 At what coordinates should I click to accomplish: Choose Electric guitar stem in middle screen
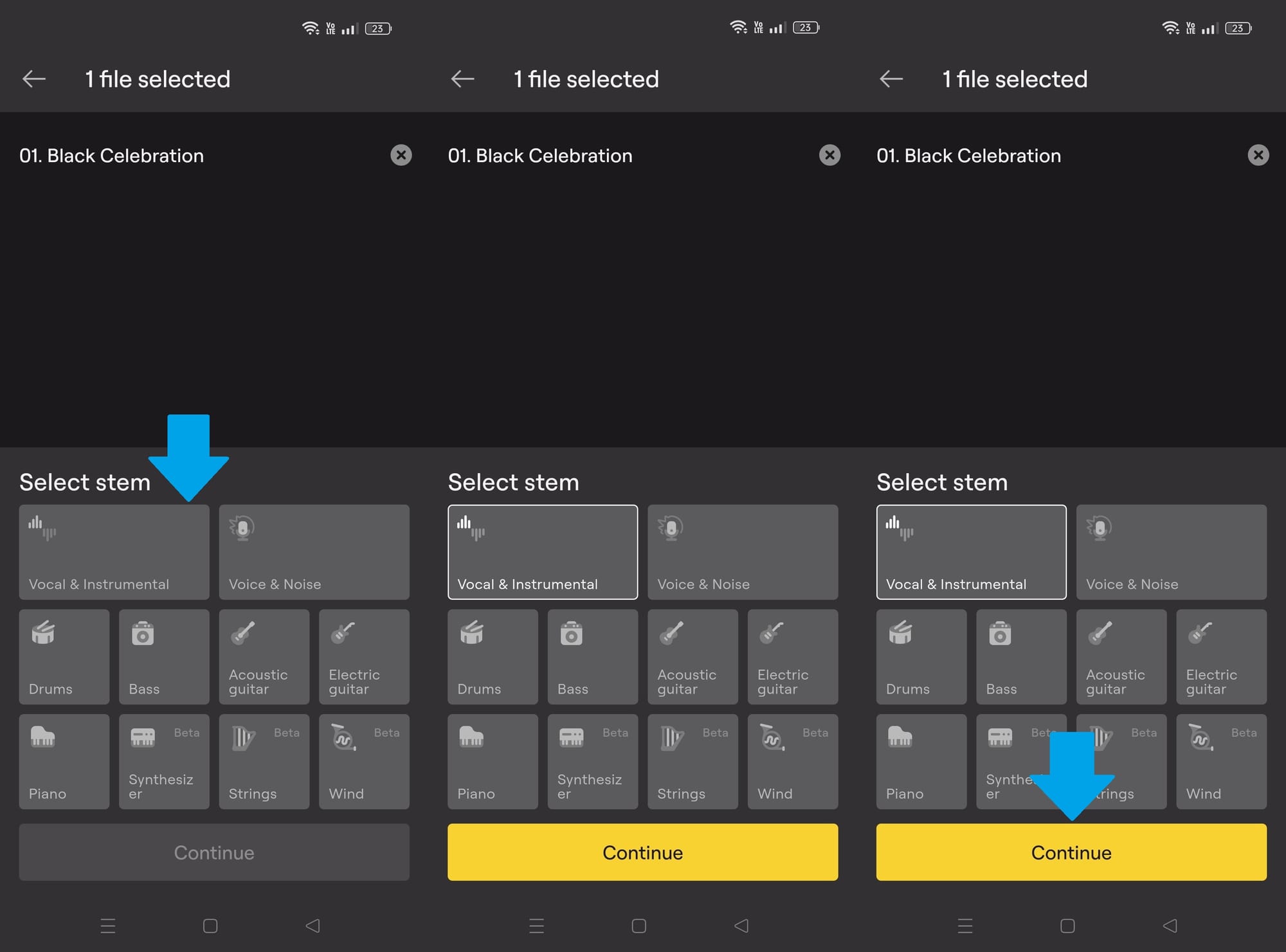[x=792, y=656]
